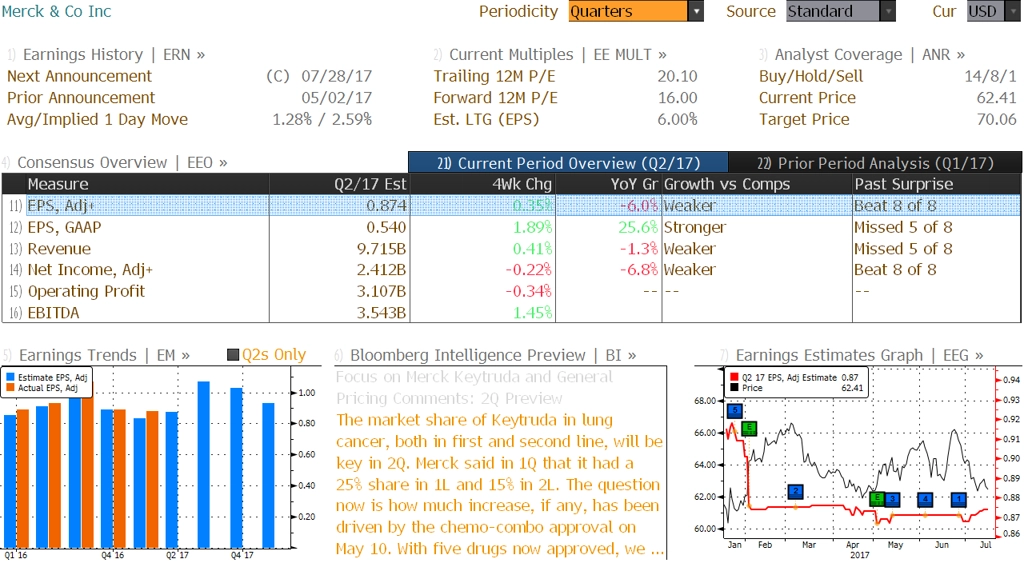This screenshot has height=563, width=1024.
Task: Click event marker 5 on estimates graph
Action: [x=735, y=411]
